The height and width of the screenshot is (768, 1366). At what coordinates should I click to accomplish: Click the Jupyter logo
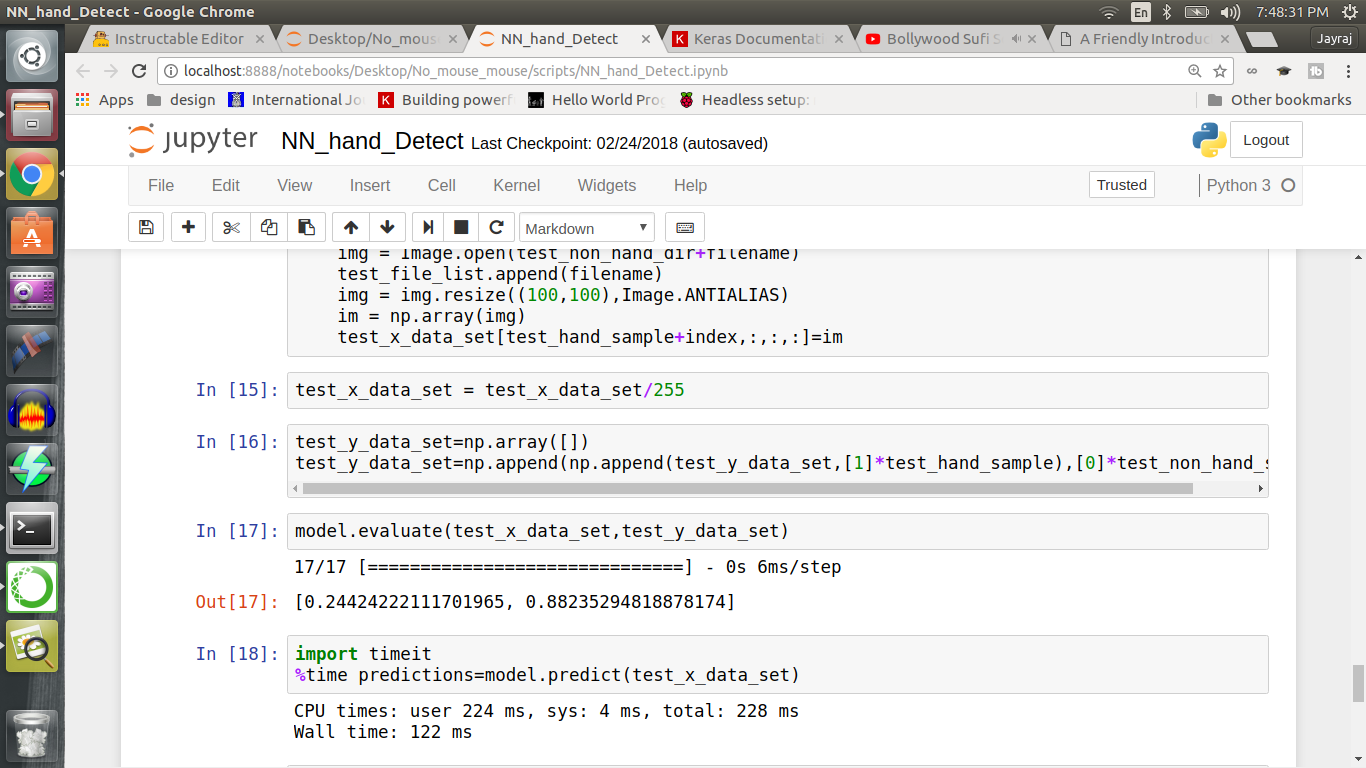(x=193, y=141)
